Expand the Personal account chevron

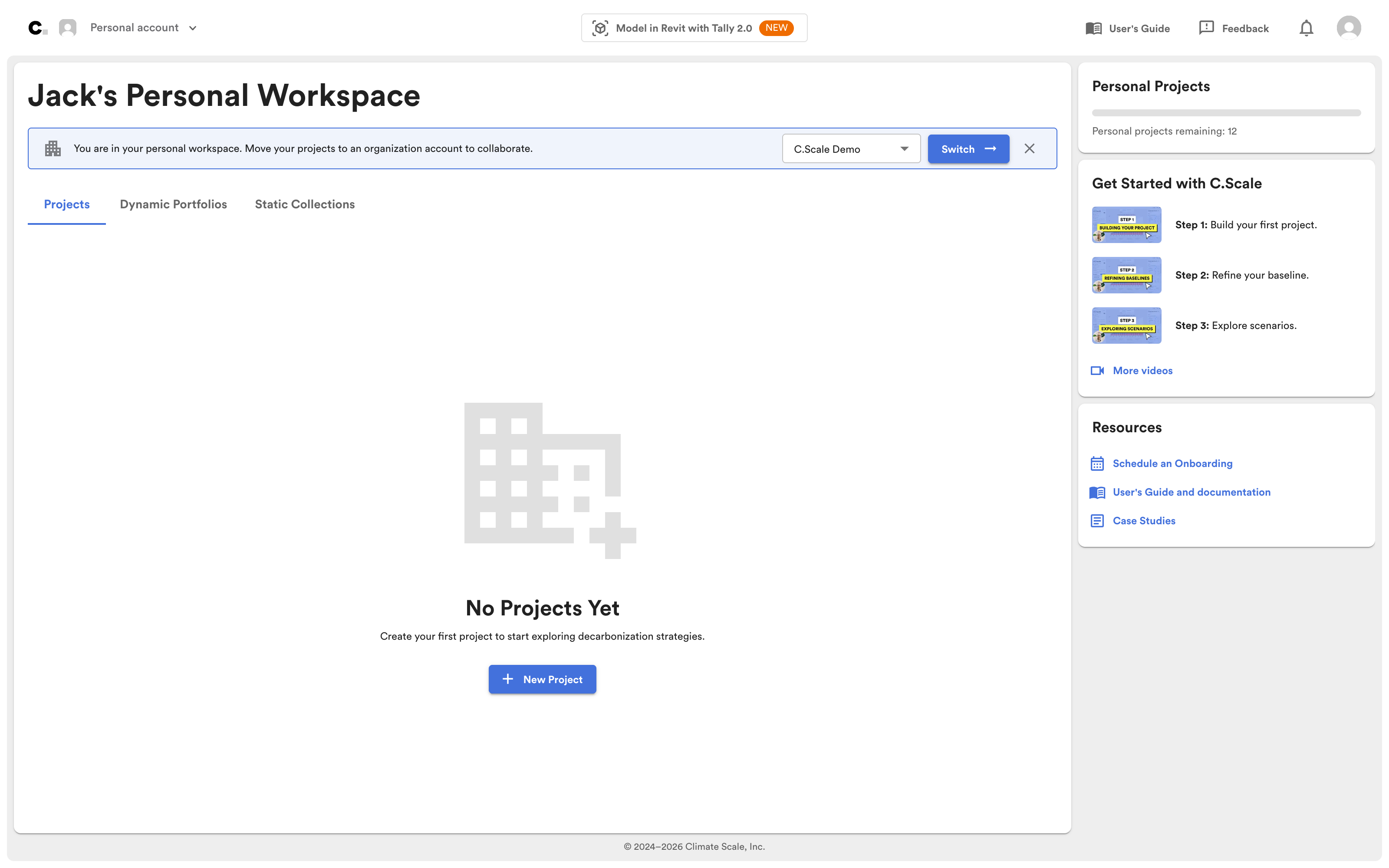coord(193,28)
